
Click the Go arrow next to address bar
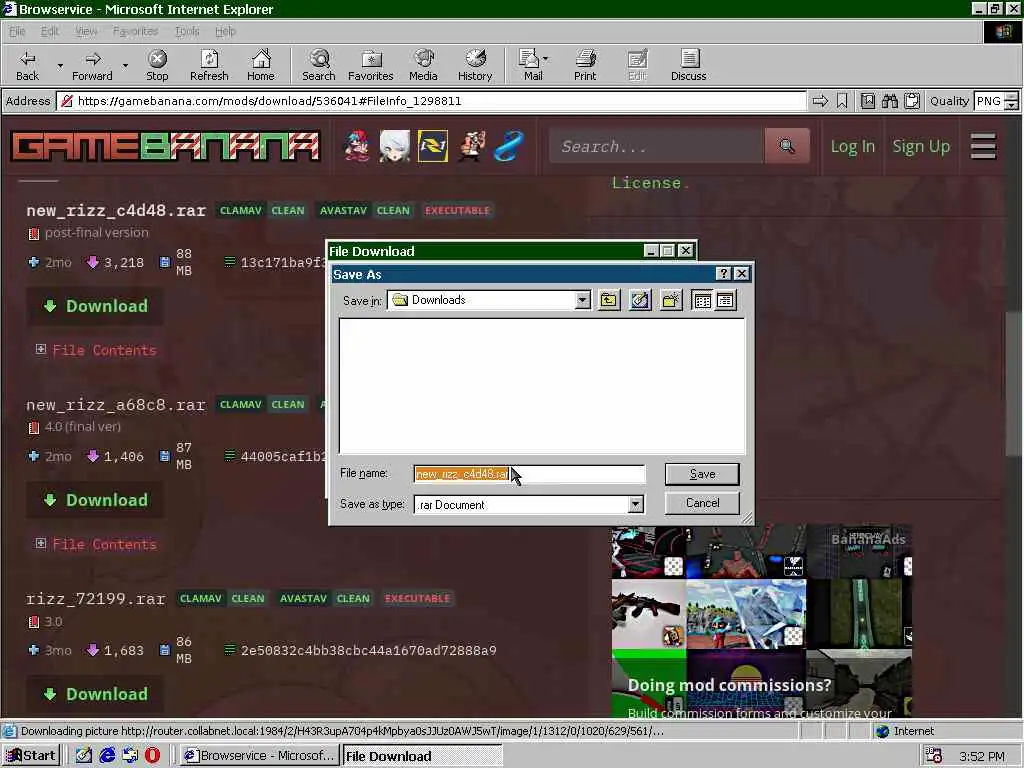tap(820, 101)
